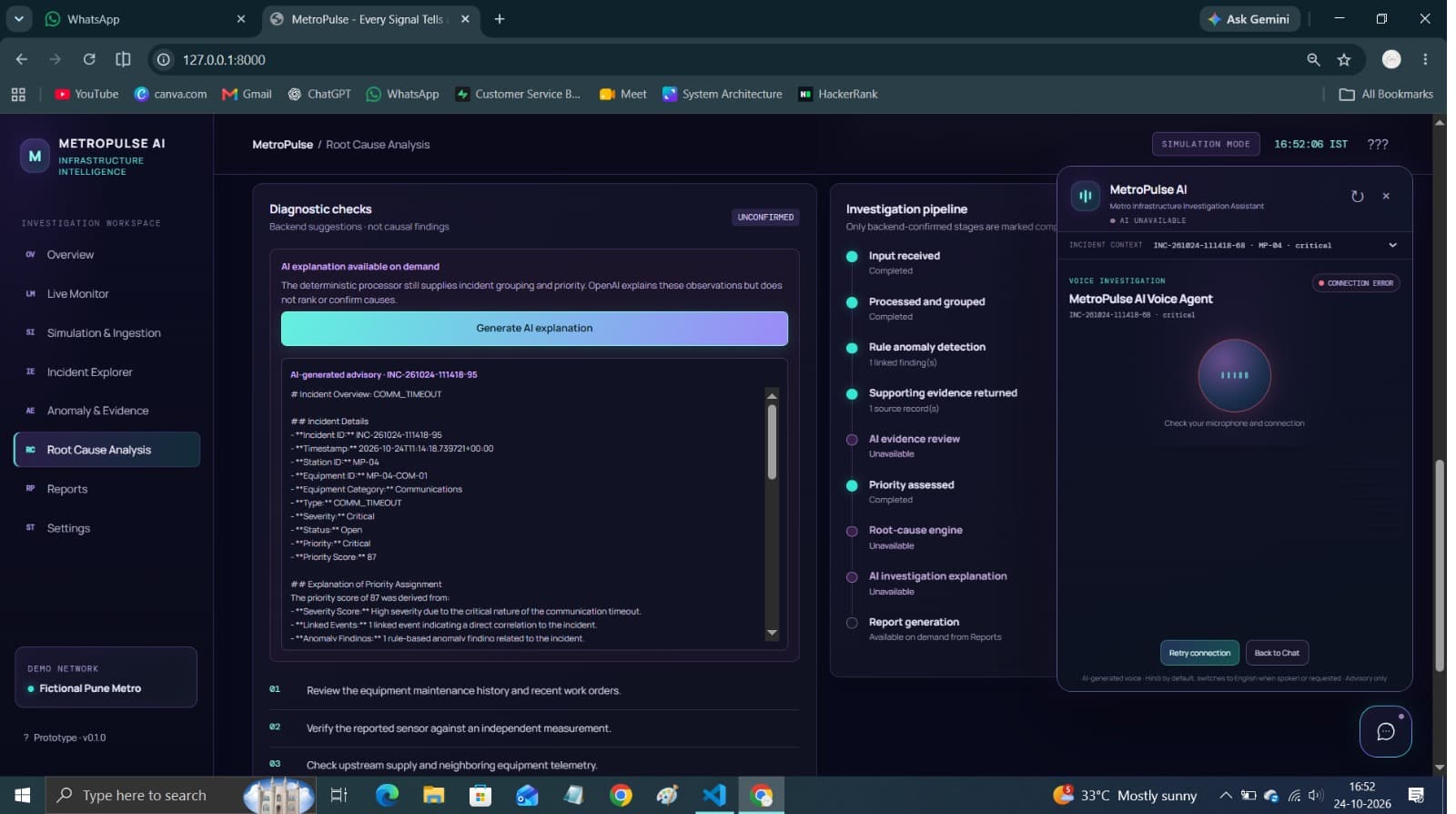1456x814 pixels.
Task: Click the Ask Gemini button
Action: point(1249,19)
